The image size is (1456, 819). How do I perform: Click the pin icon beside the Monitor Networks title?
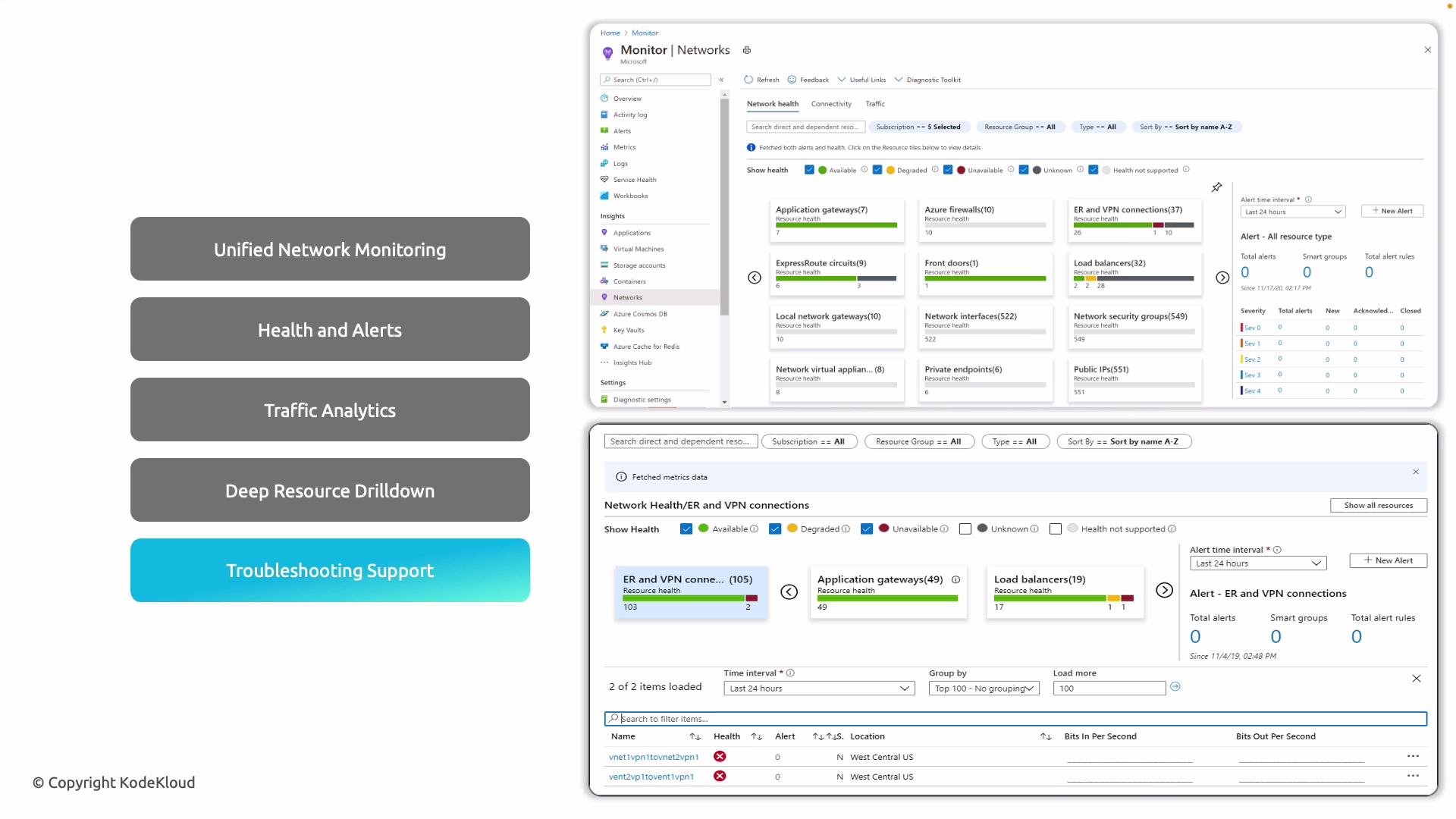pos(747,50)
